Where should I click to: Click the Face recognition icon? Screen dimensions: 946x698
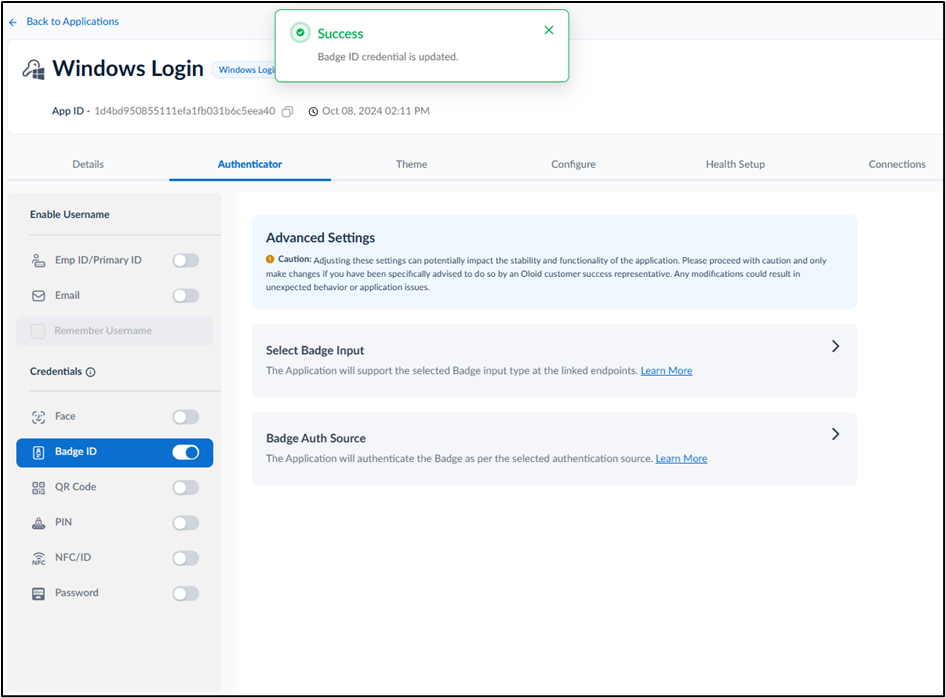point(38,417)
